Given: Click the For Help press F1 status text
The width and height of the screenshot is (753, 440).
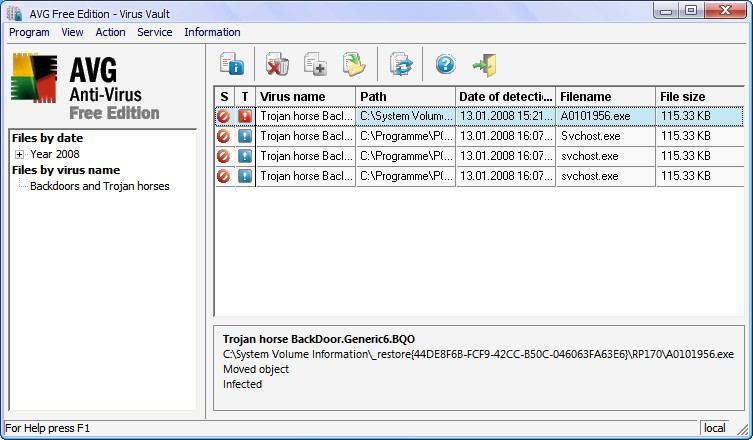Looking at the screenshot, I should click(x=48, y=428).
